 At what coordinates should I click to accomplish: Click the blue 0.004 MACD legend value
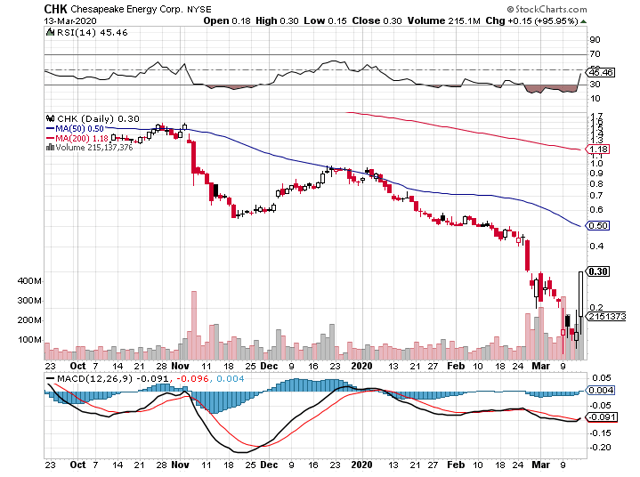coord(230,379)
